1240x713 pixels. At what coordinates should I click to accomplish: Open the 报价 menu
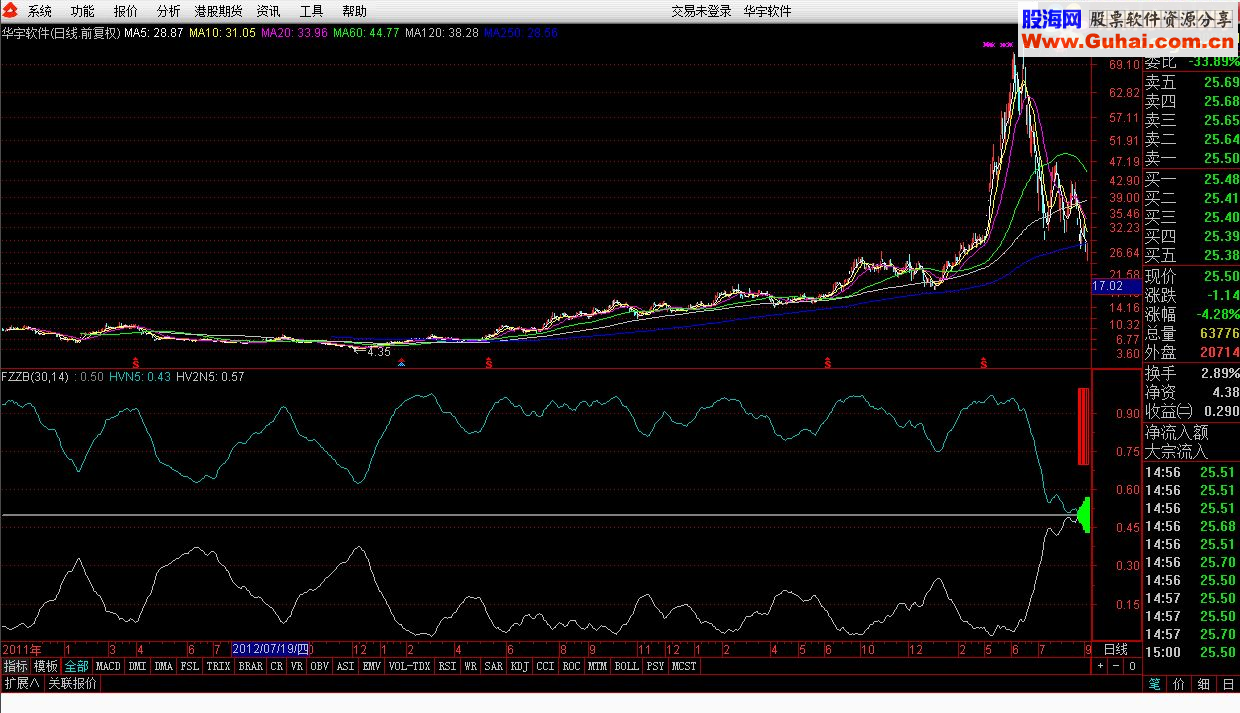(126, 11)
